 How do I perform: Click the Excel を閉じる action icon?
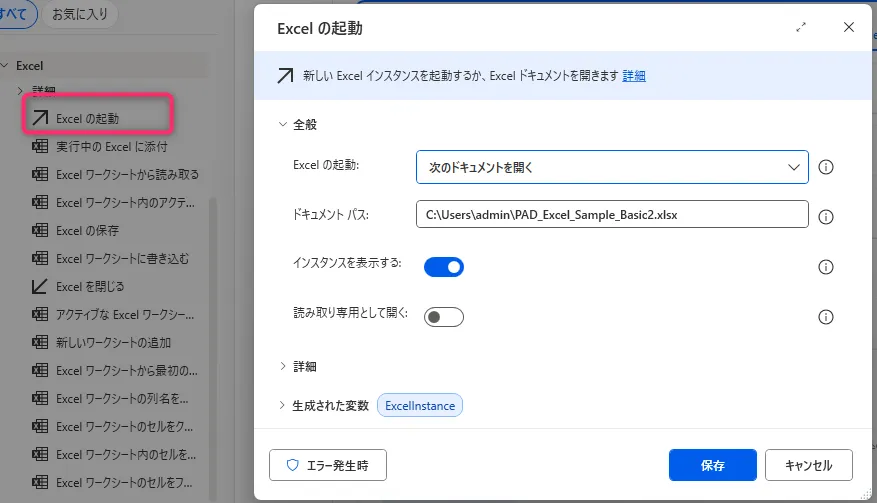[40, 286]
